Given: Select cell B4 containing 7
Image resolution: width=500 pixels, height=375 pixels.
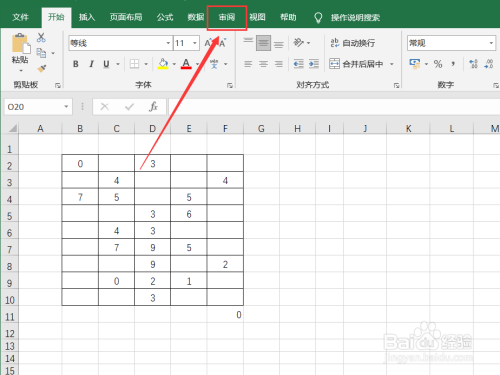Looking at the screenshot, I should 80,197.
